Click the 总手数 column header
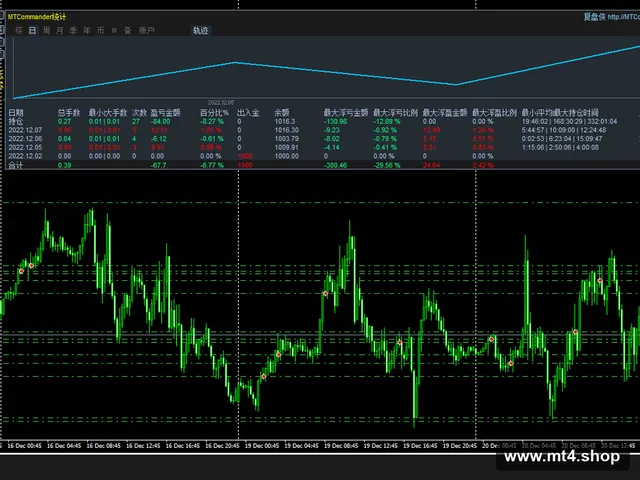The width and height of the screenshot is (640, 480). click(x=69, y=113)
